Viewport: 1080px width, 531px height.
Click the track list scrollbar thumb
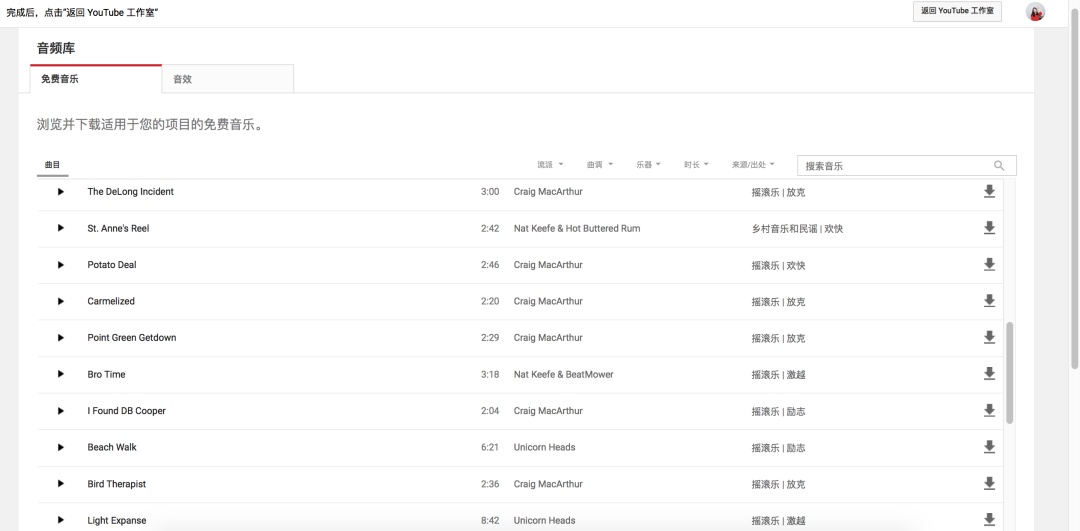1010,372
